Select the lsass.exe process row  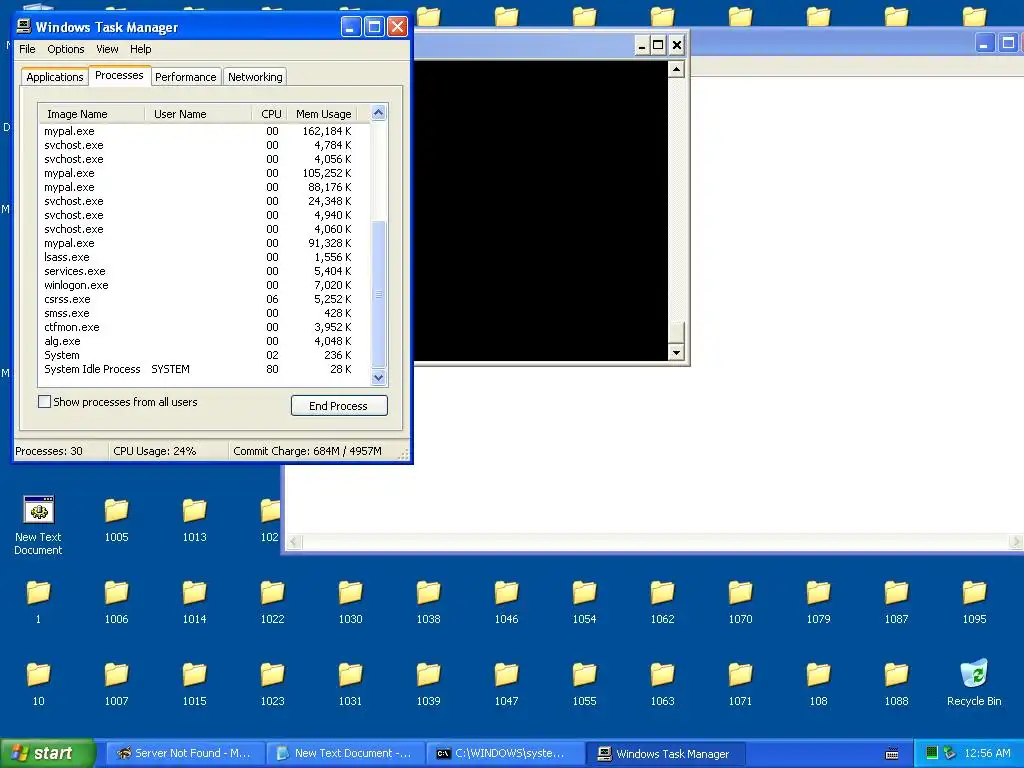pos(204,257)
